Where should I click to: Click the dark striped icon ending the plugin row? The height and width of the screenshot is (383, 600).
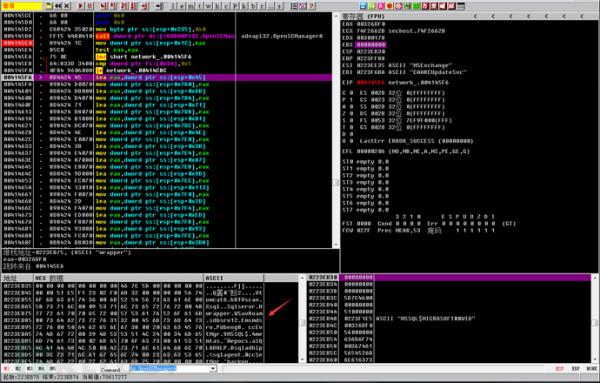point(461,6)
